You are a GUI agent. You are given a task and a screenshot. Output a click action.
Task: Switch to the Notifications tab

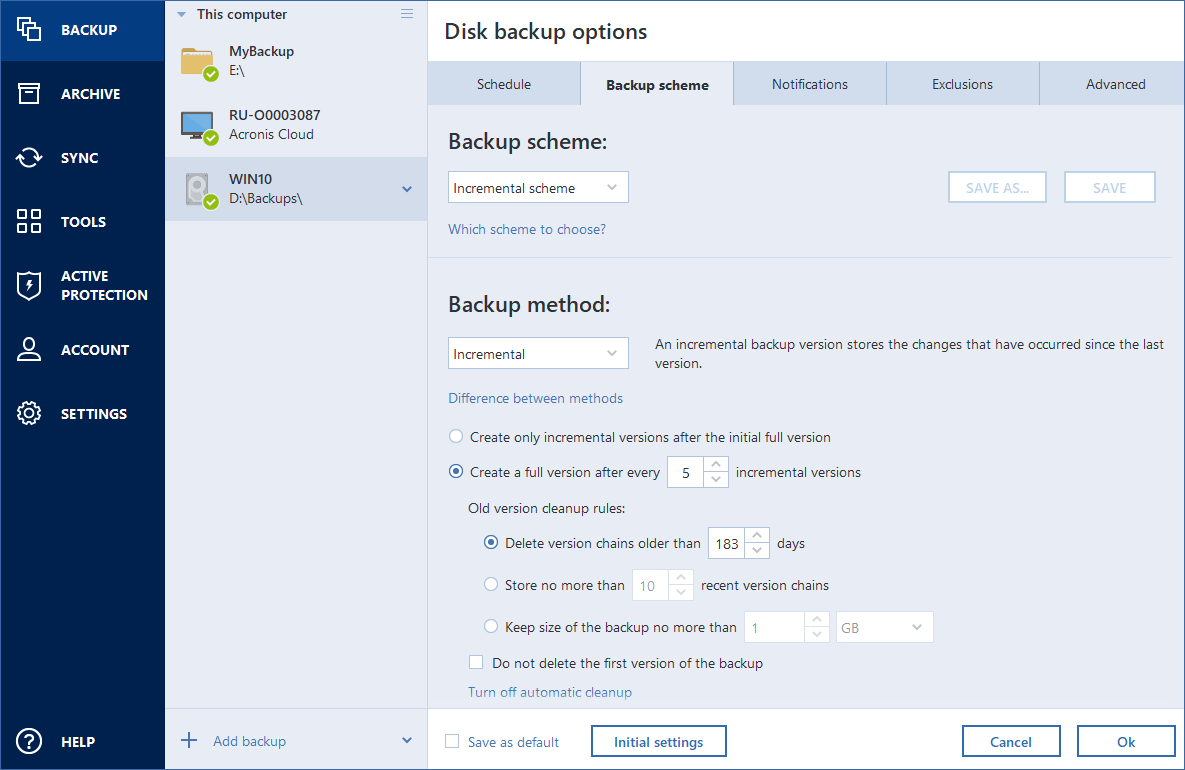[x=809, y=84]
